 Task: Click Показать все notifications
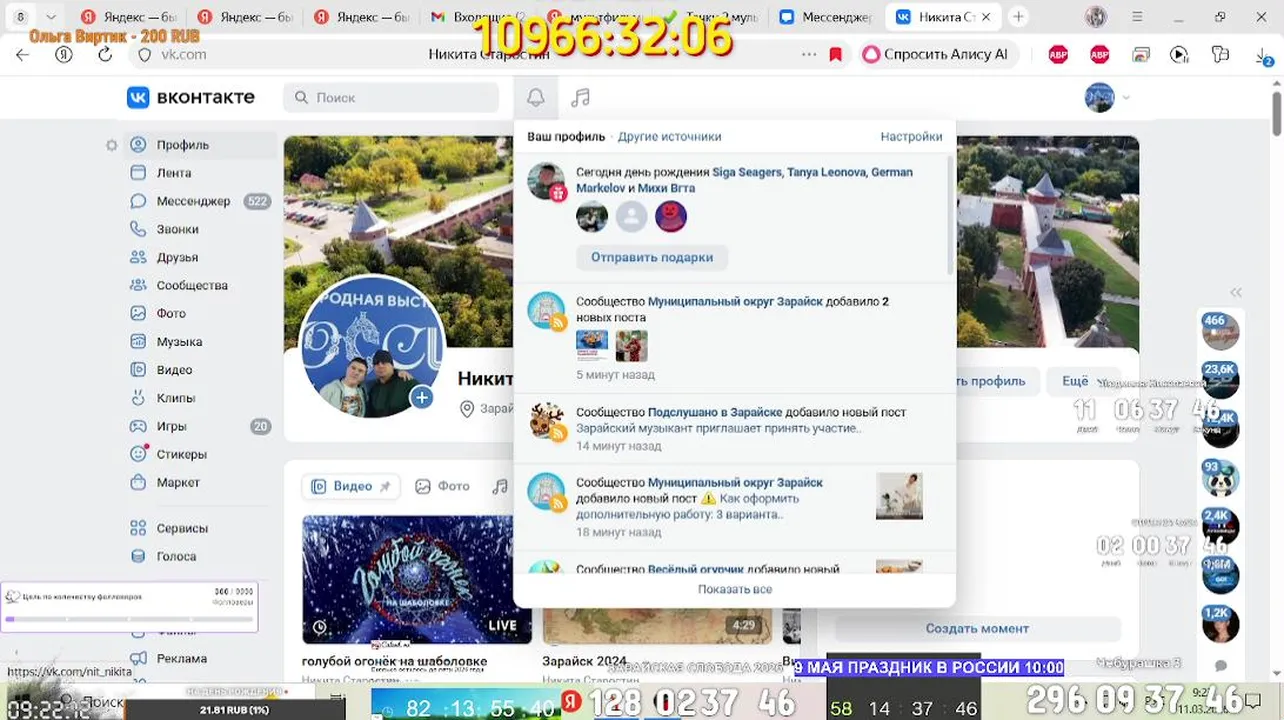click(735, 589)
